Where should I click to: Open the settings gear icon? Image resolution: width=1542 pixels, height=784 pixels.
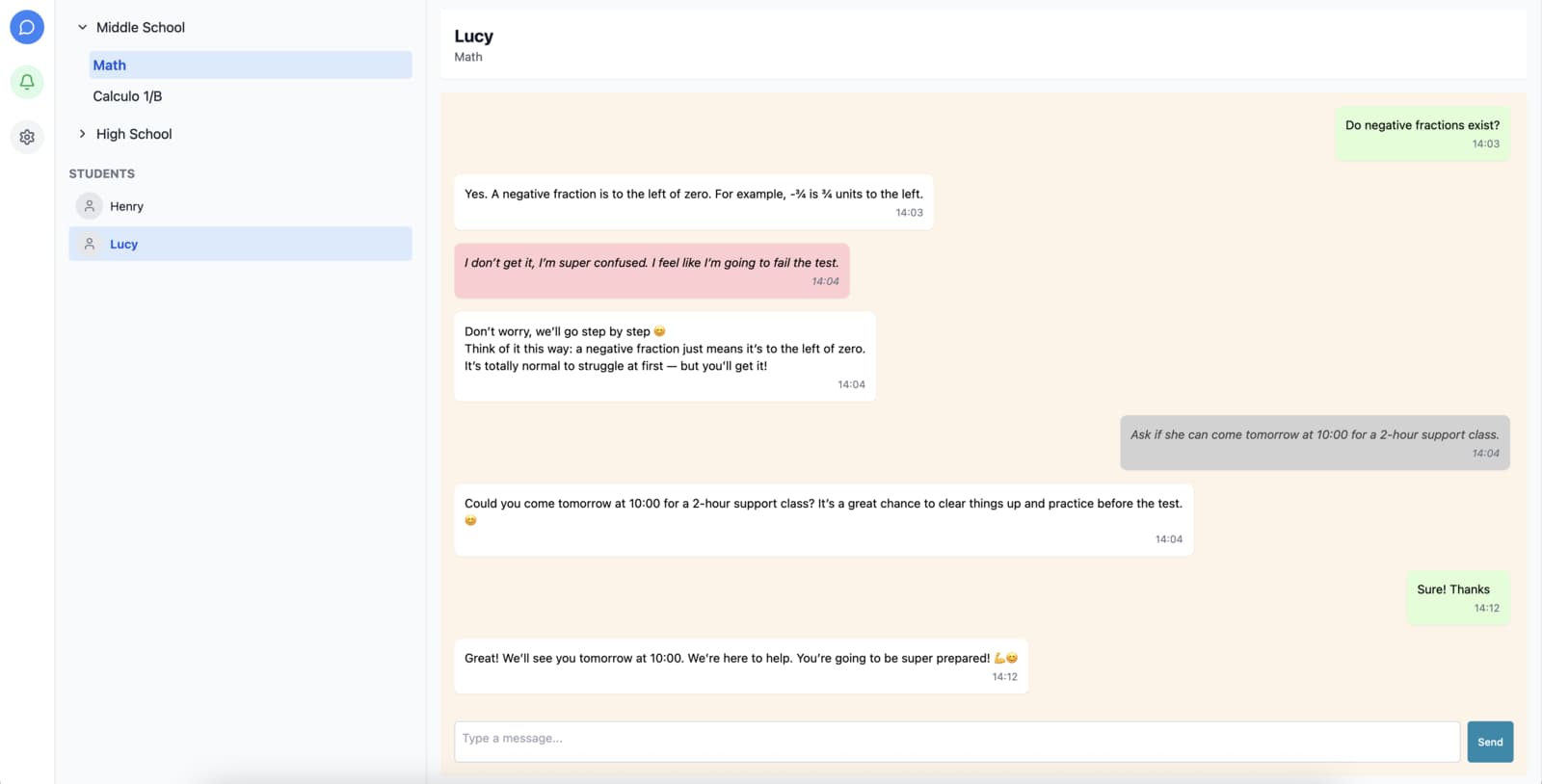click(x=27, y=137)
